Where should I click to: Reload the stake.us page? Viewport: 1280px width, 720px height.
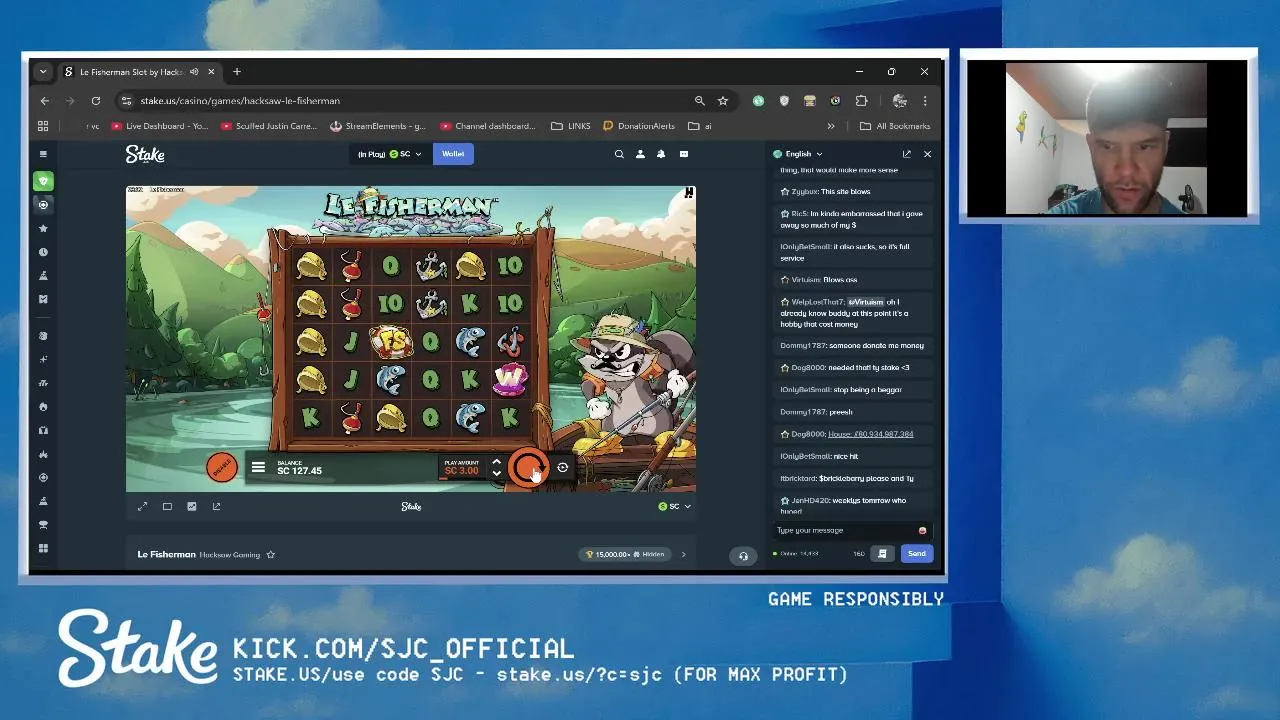96,101
